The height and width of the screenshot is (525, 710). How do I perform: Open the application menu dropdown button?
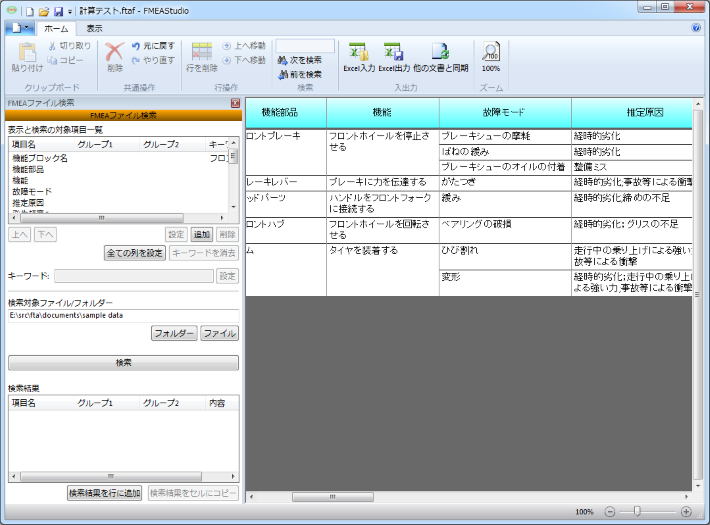click(x=20, y=28)
